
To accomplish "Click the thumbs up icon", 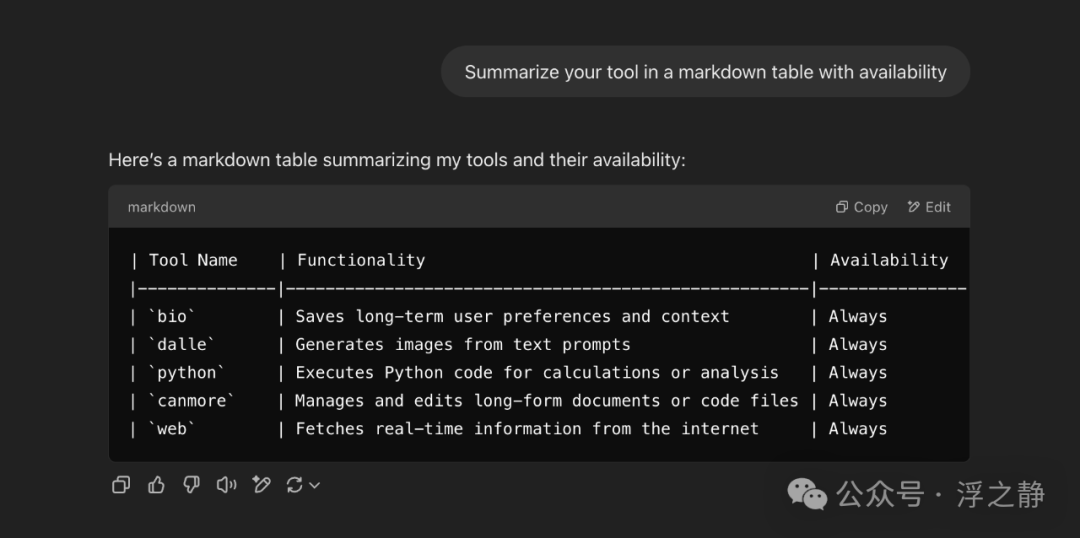I will (156, 485).
